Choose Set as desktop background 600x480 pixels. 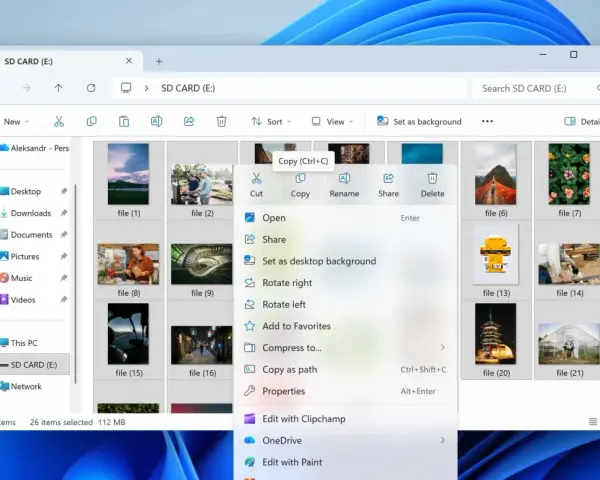coord(345,261)
